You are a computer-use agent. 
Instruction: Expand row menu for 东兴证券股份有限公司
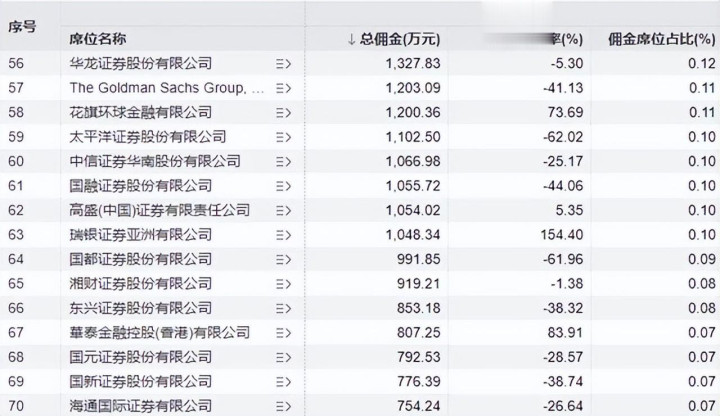coord(283,308)
